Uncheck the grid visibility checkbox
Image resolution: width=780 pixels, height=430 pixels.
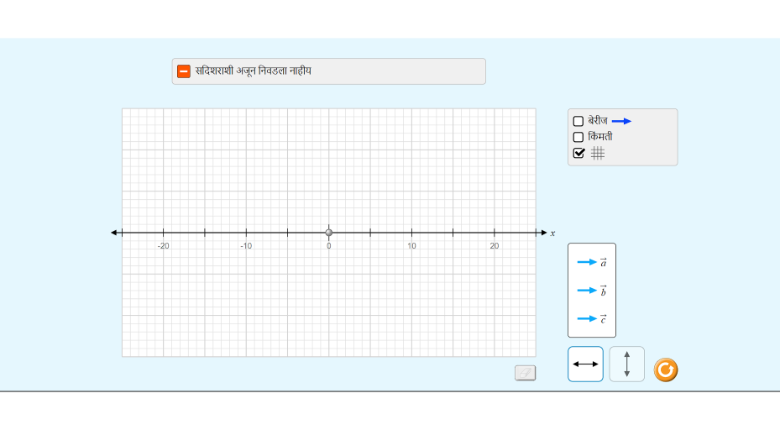pos(578,153)
